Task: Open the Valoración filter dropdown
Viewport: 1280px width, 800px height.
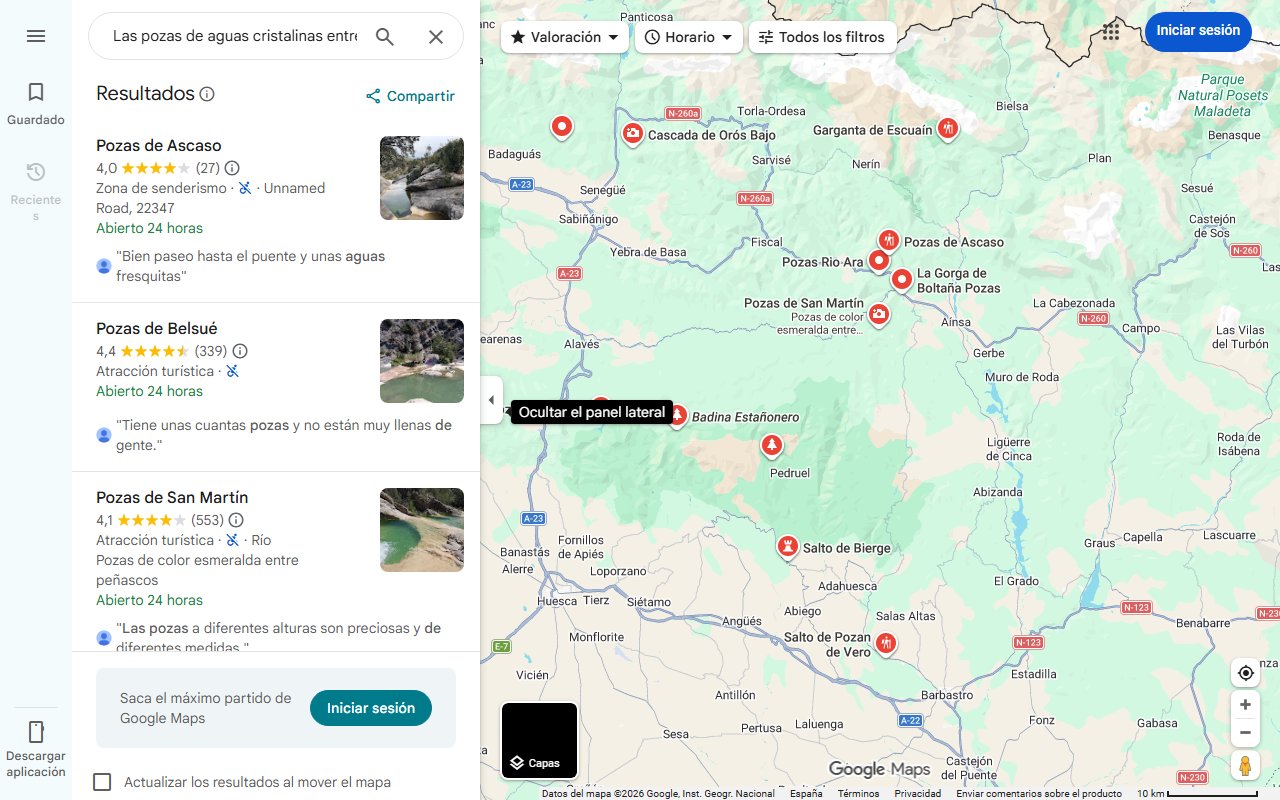Action: [x=564, y=36]
